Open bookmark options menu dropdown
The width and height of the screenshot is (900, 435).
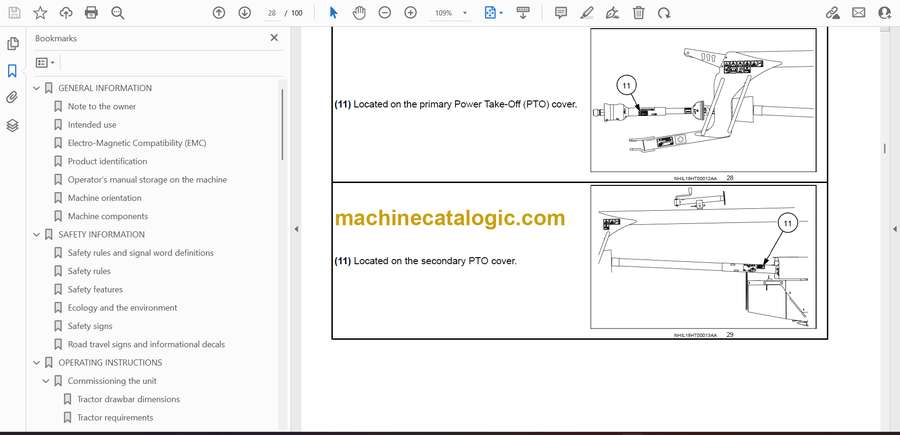coord(45,63)
